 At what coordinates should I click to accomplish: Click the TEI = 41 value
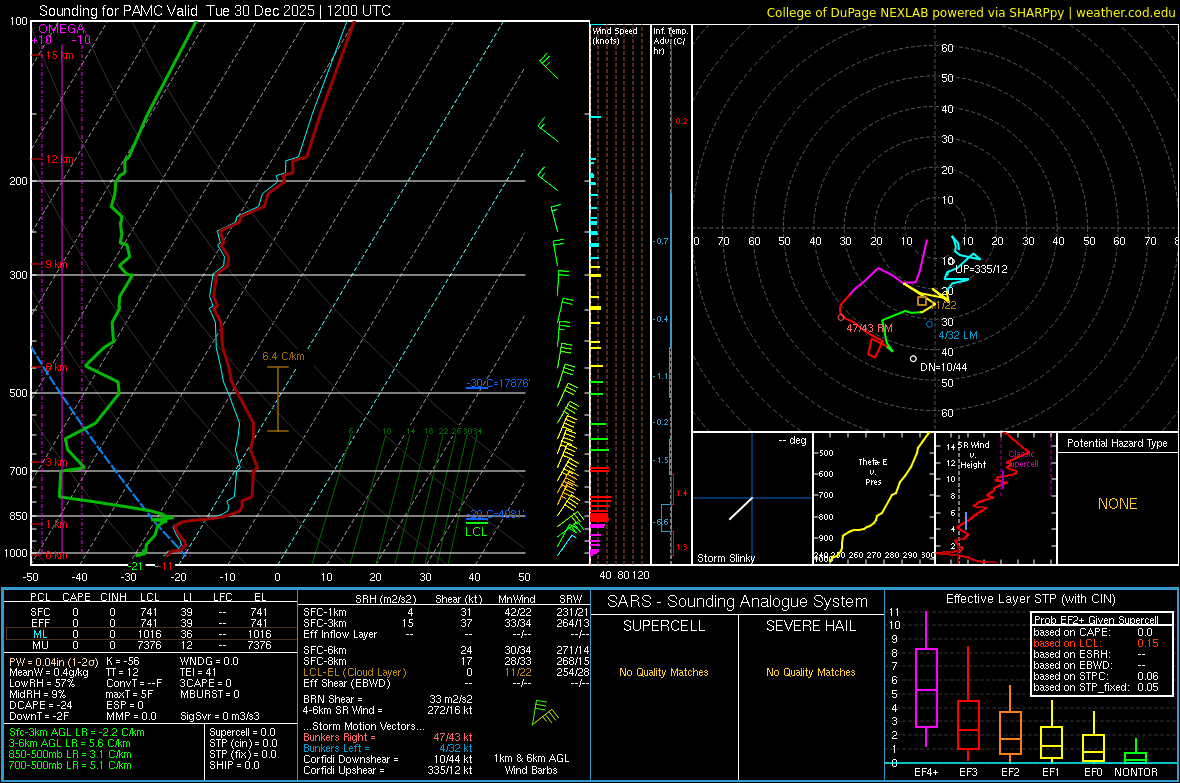point(198,672)
